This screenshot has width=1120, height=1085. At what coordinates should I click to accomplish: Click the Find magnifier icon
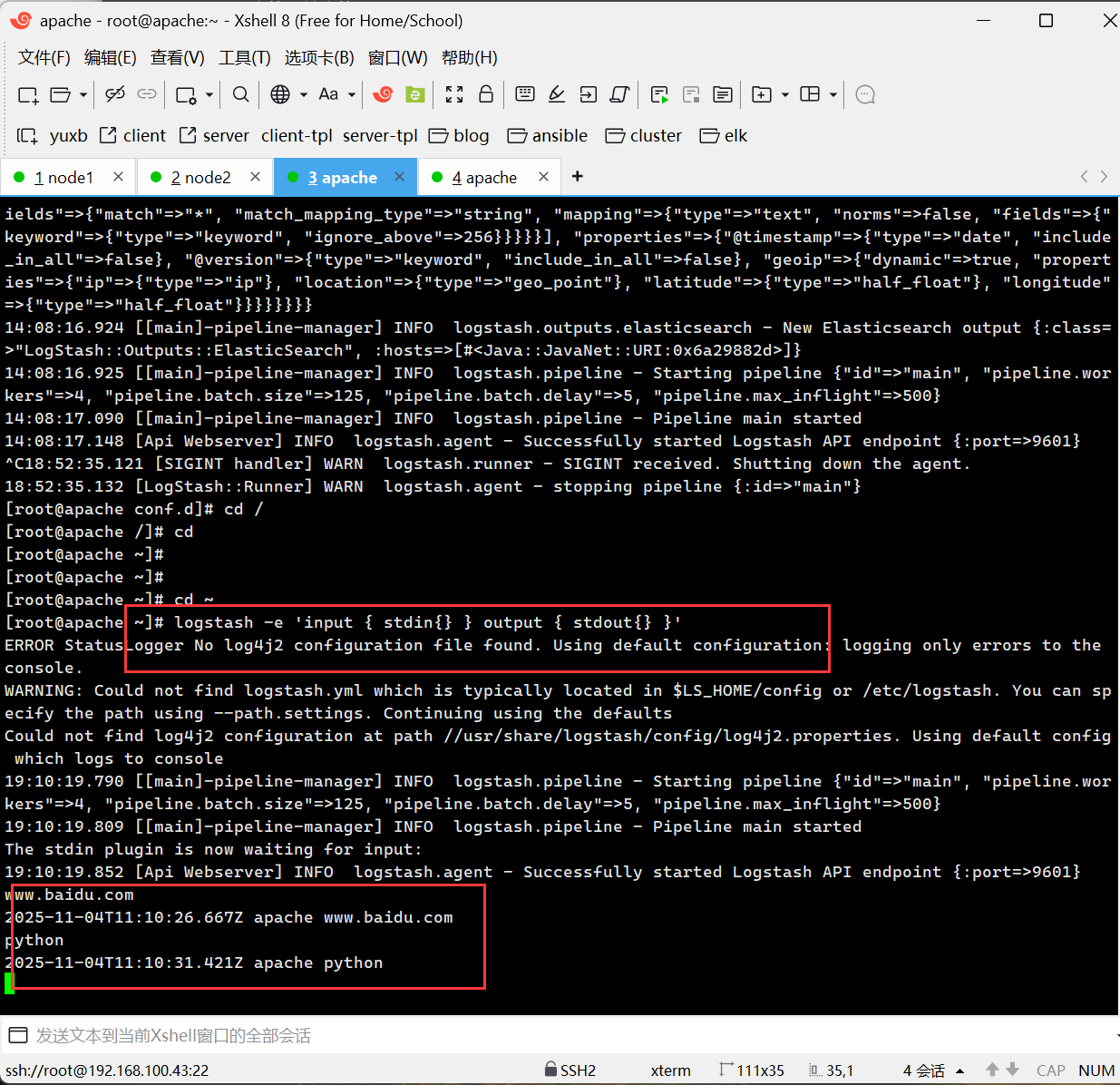[x=240, y=94]
